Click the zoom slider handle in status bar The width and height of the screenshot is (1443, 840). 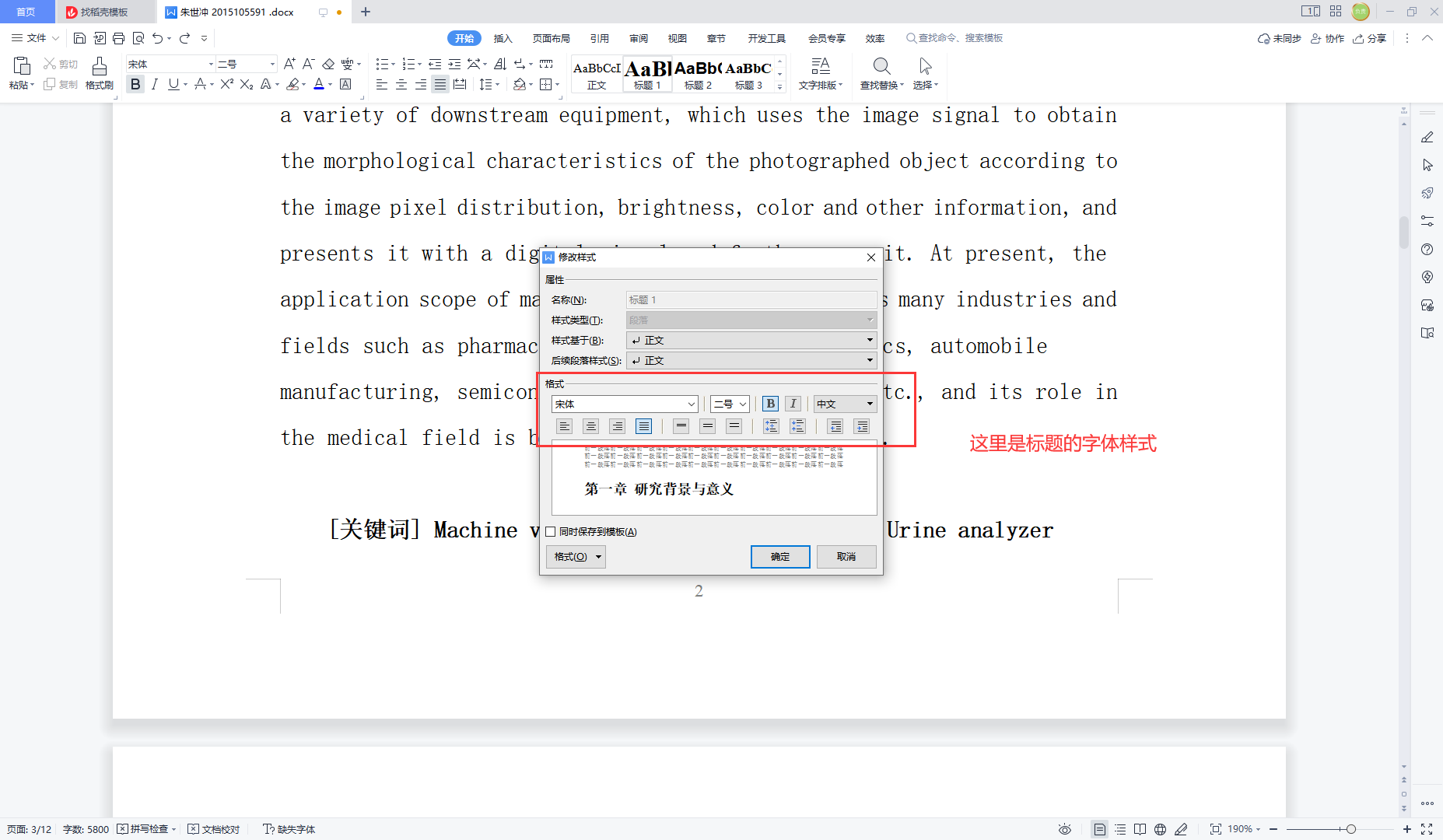tap(1351, 829)
